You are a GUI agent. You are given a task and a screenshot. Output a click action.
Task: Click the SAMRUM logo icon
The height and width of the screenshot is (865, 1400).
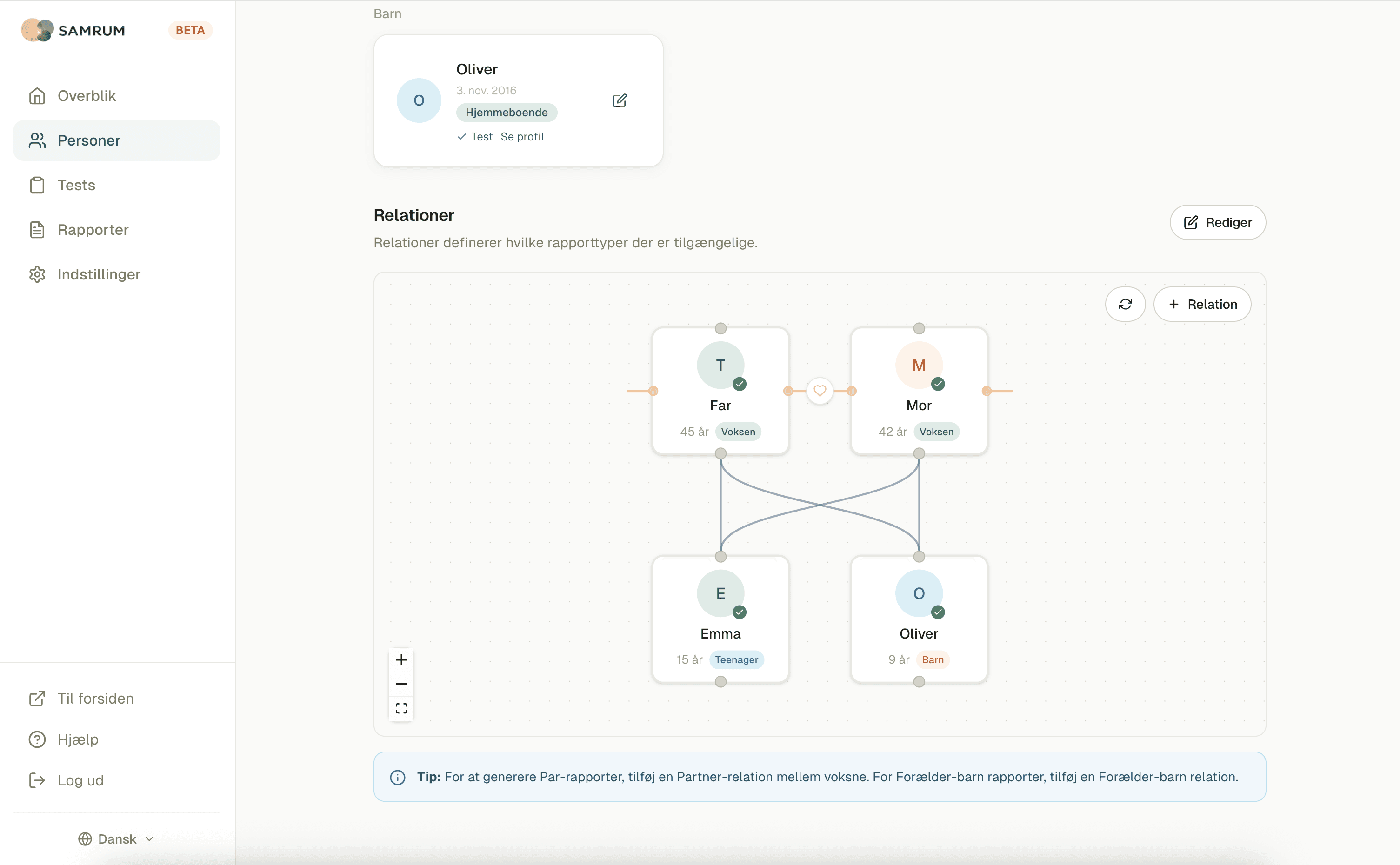coord(37,30)
